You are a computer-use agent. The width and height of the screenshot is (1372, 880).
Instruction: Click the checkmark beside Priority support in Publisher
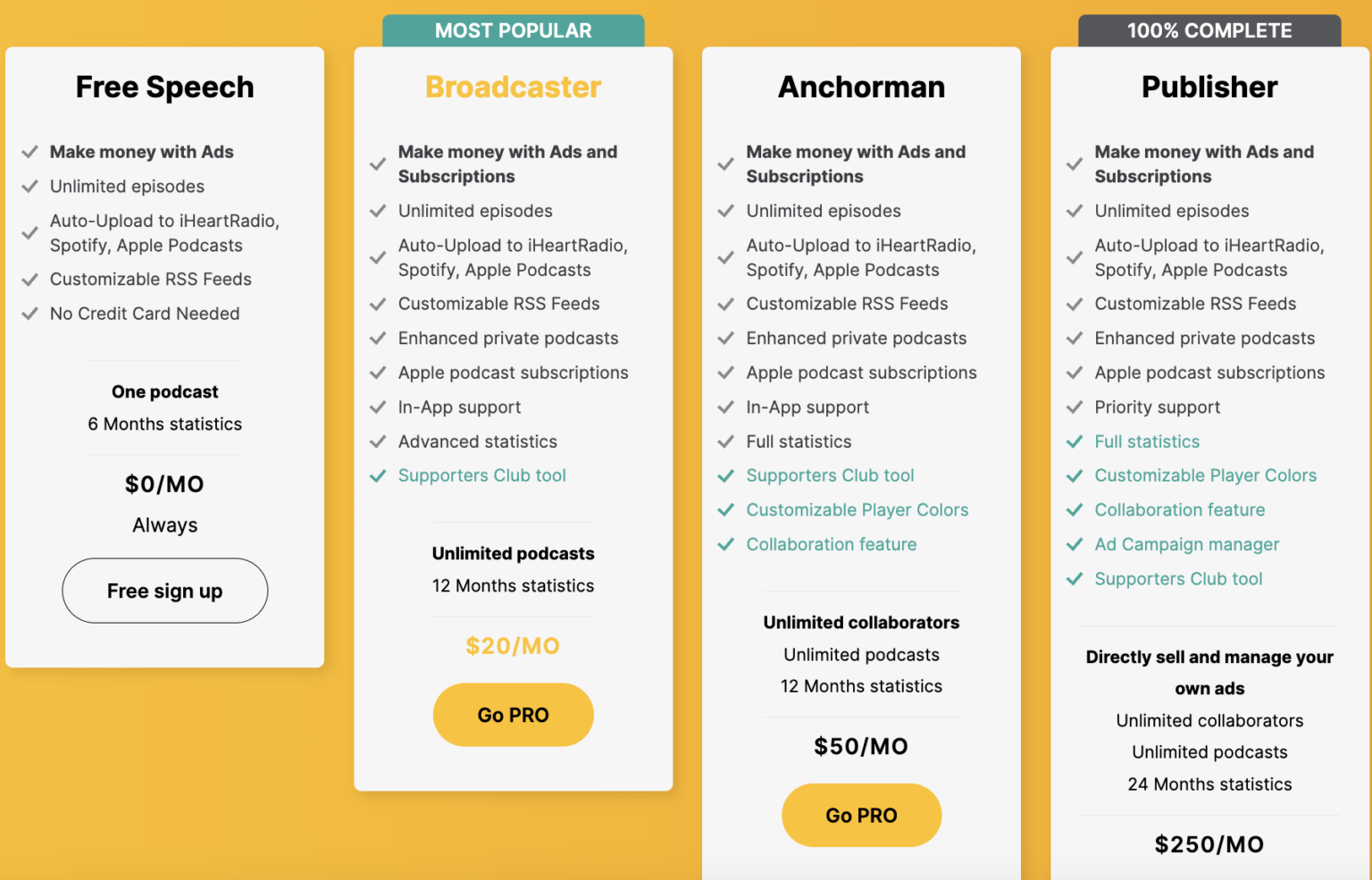pos(1073,406)
